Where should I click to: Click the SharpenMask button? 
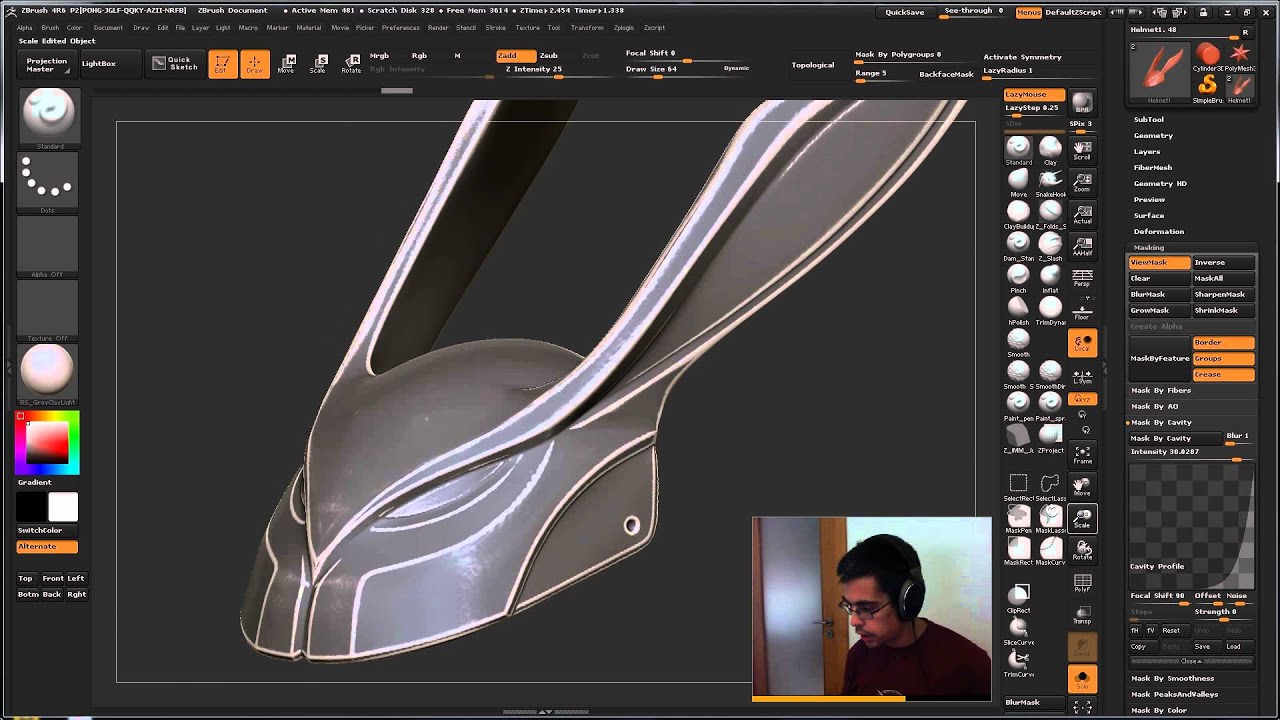[1223, 294]
